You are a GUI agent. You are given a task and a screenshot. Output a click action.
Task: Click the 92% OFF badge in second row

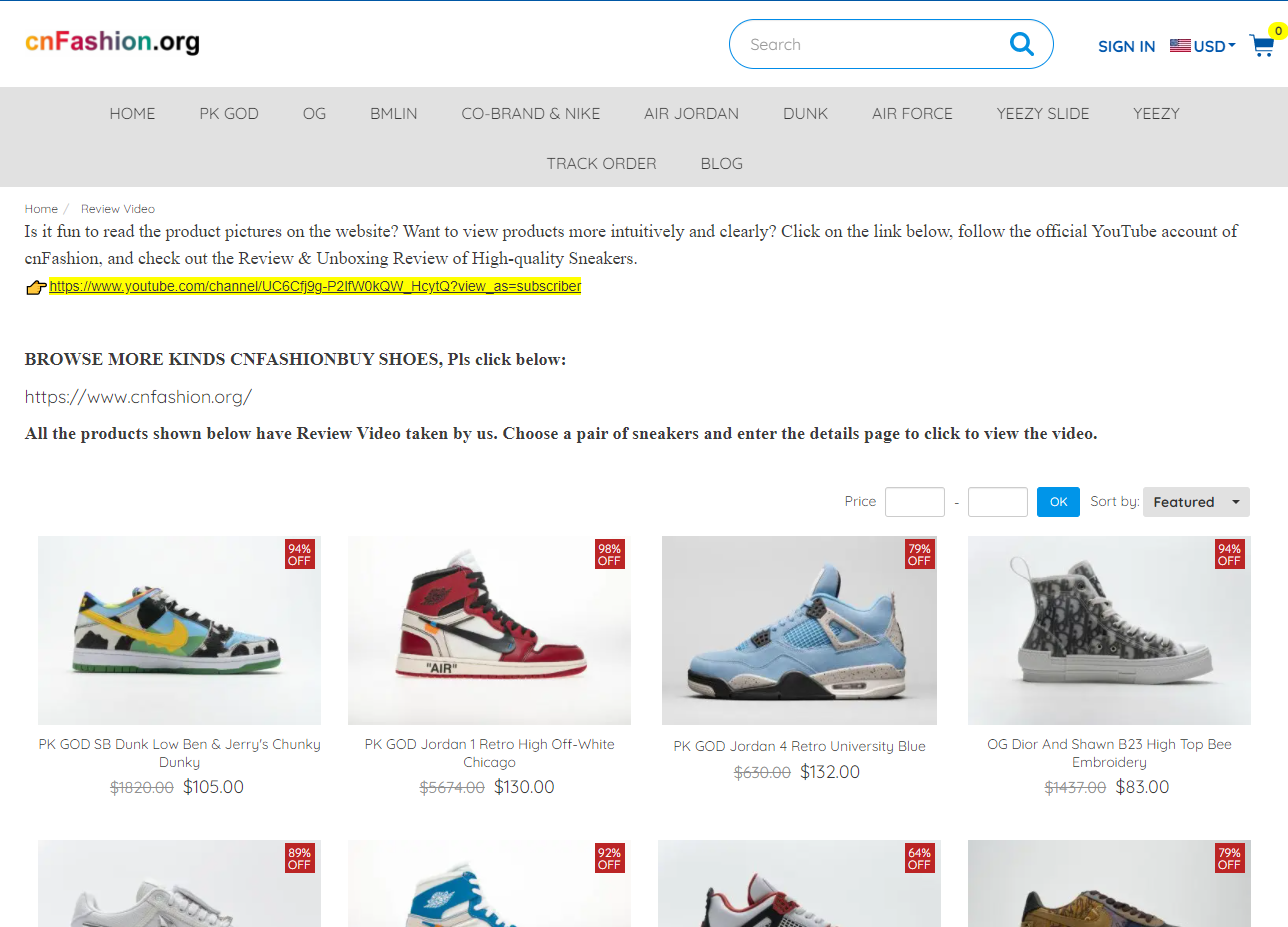pyautogui.click(x=609, y=859)
